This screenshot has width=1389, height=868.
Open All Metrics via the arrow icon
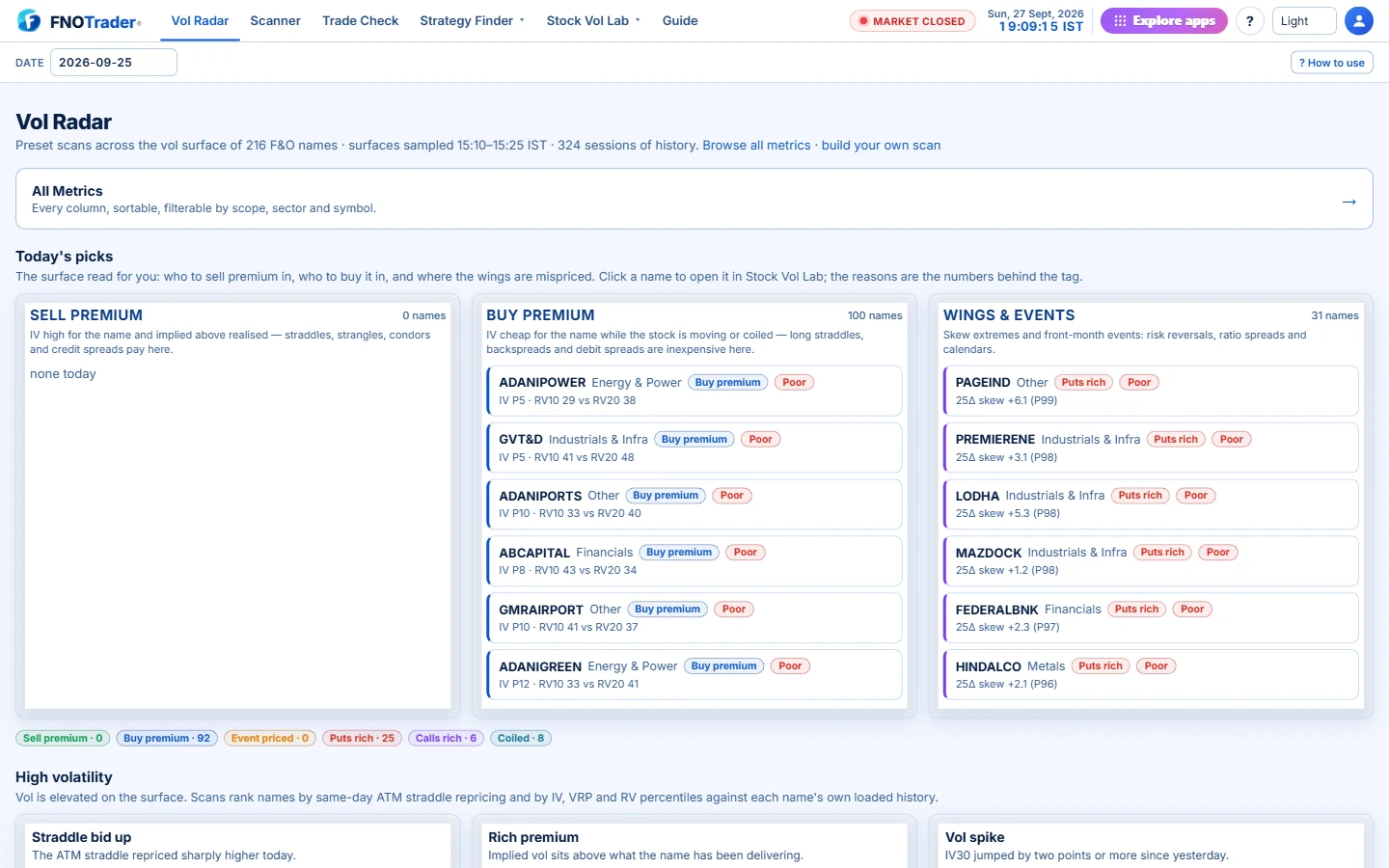tap(1348, 202)
